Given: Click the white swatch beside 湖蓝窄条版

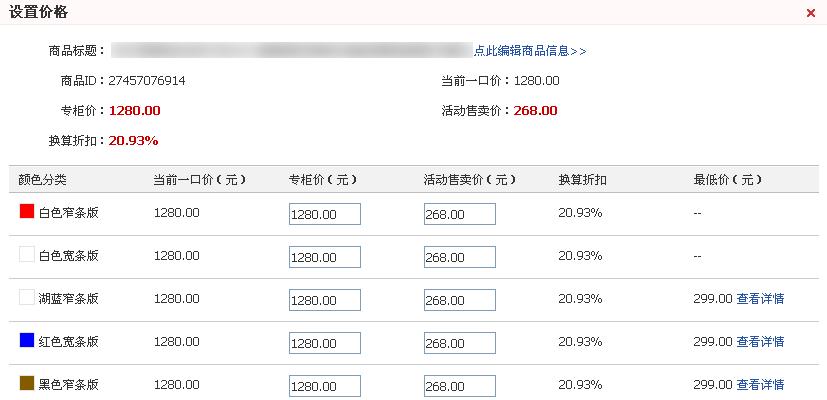Looking at the screenshot, I should 27,297.
